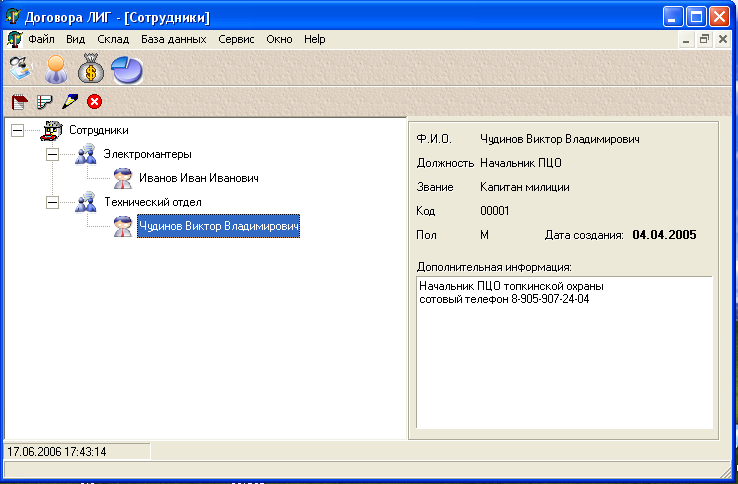Click the Пол value М

pyautogui.click(x=484, y=234)
